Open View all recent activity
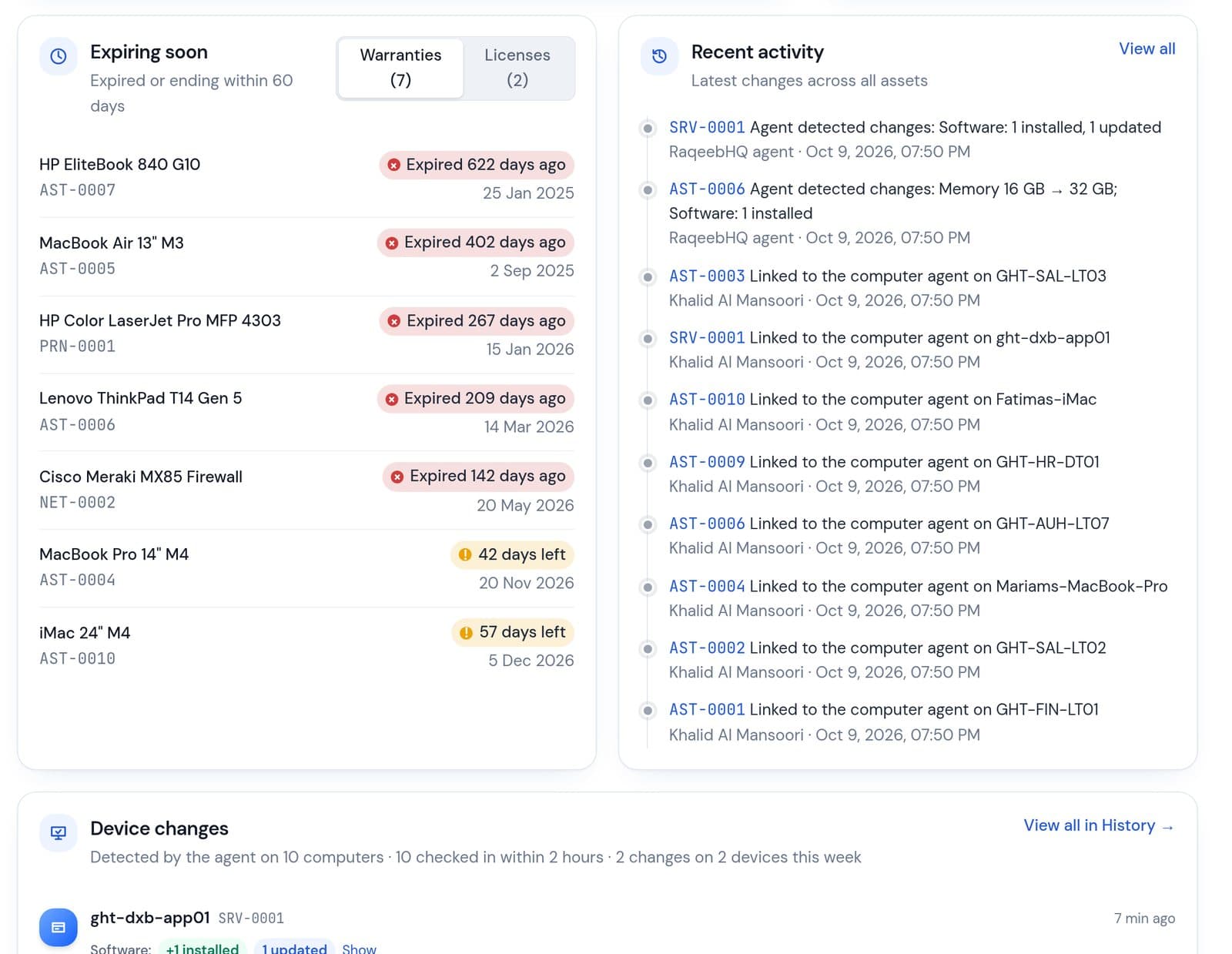Viewport: 1232px width, 954px height. click(1147, 49)
